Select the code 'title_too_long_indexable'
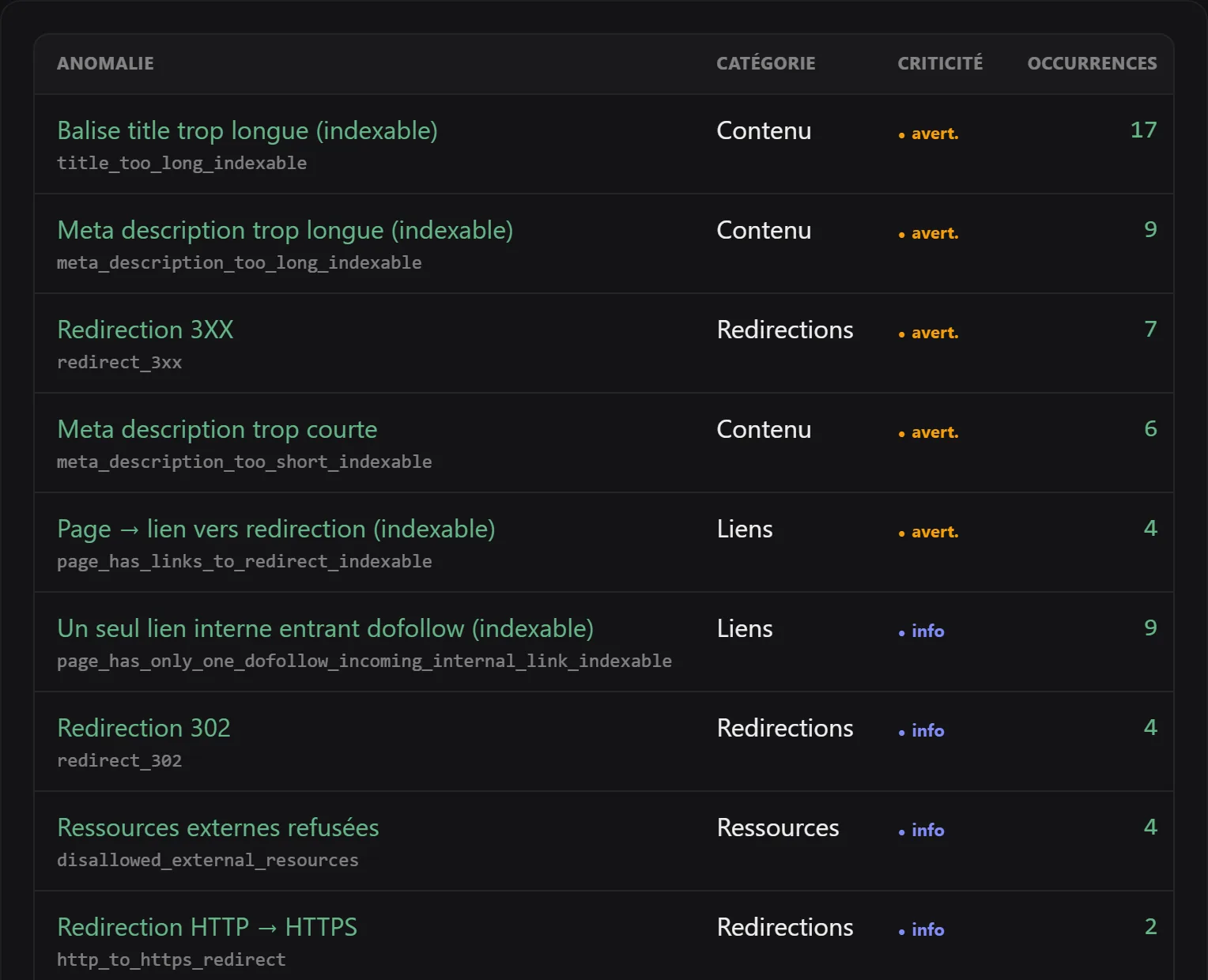1208x980 pixels. point(182,164)
